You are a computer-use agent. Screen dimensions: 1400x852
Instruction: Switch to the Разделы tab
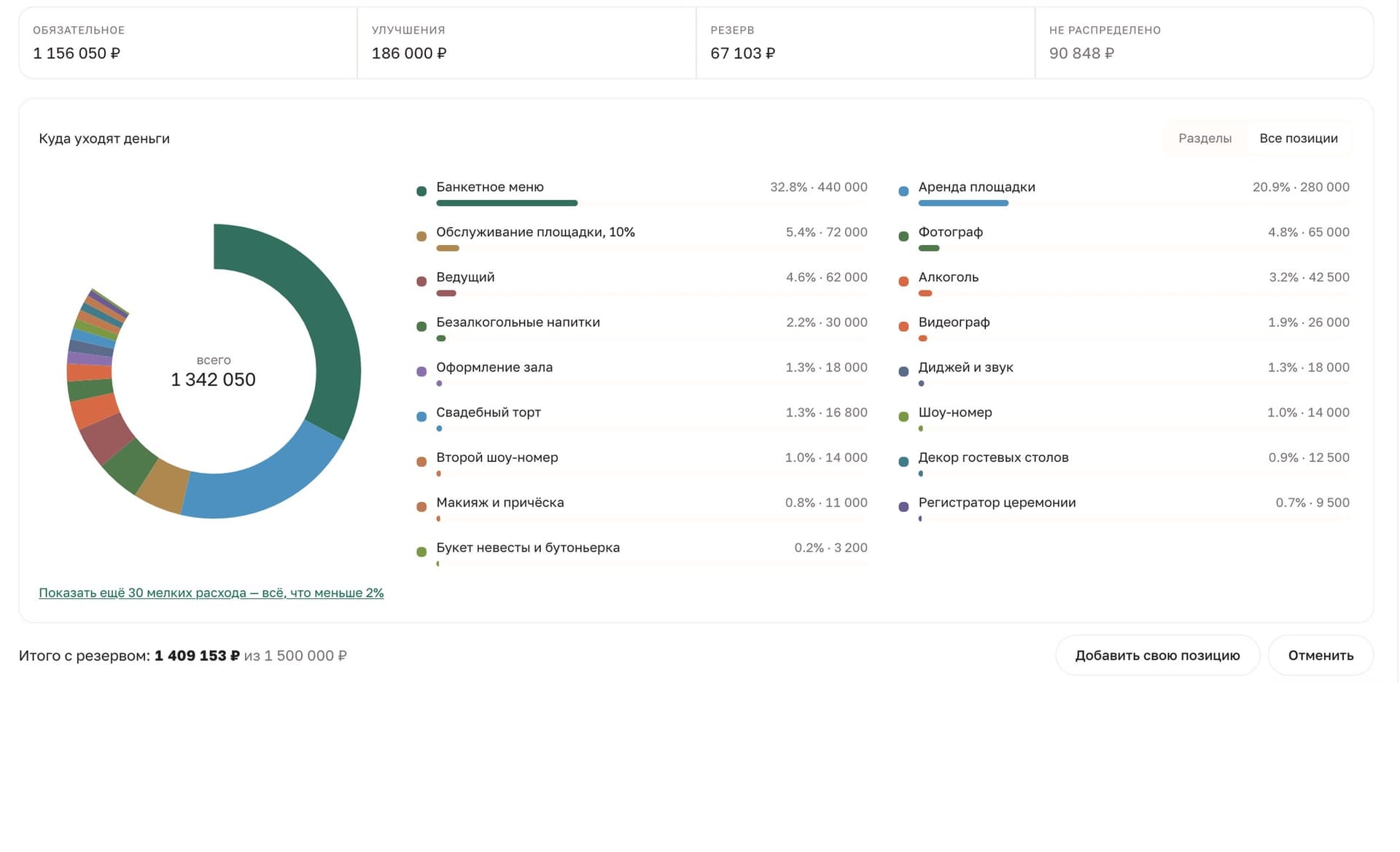click(1205, 139)
